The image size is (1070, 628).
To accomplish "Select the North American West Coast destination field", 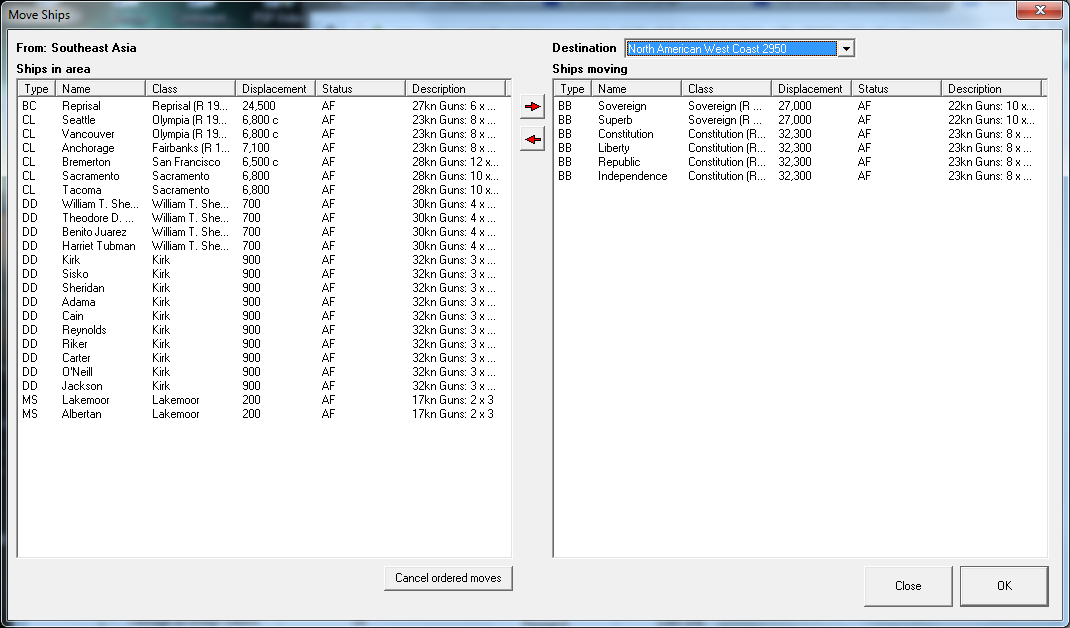I will tap(732, 48).
